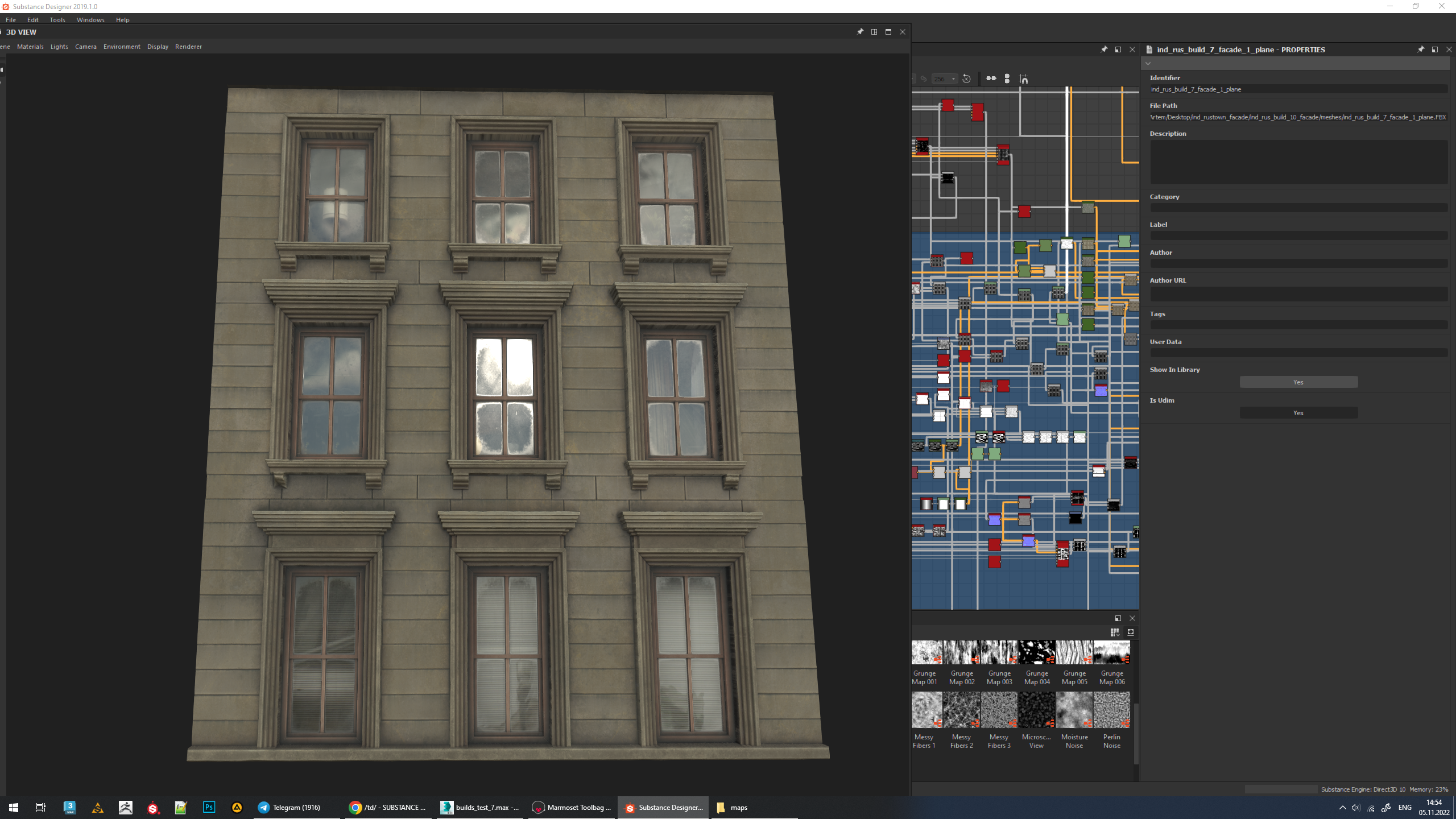Open library thumbnail size grid dropdown
Screen dimensions: 1456x819
pyautogui.click(x=1114, y=632)
